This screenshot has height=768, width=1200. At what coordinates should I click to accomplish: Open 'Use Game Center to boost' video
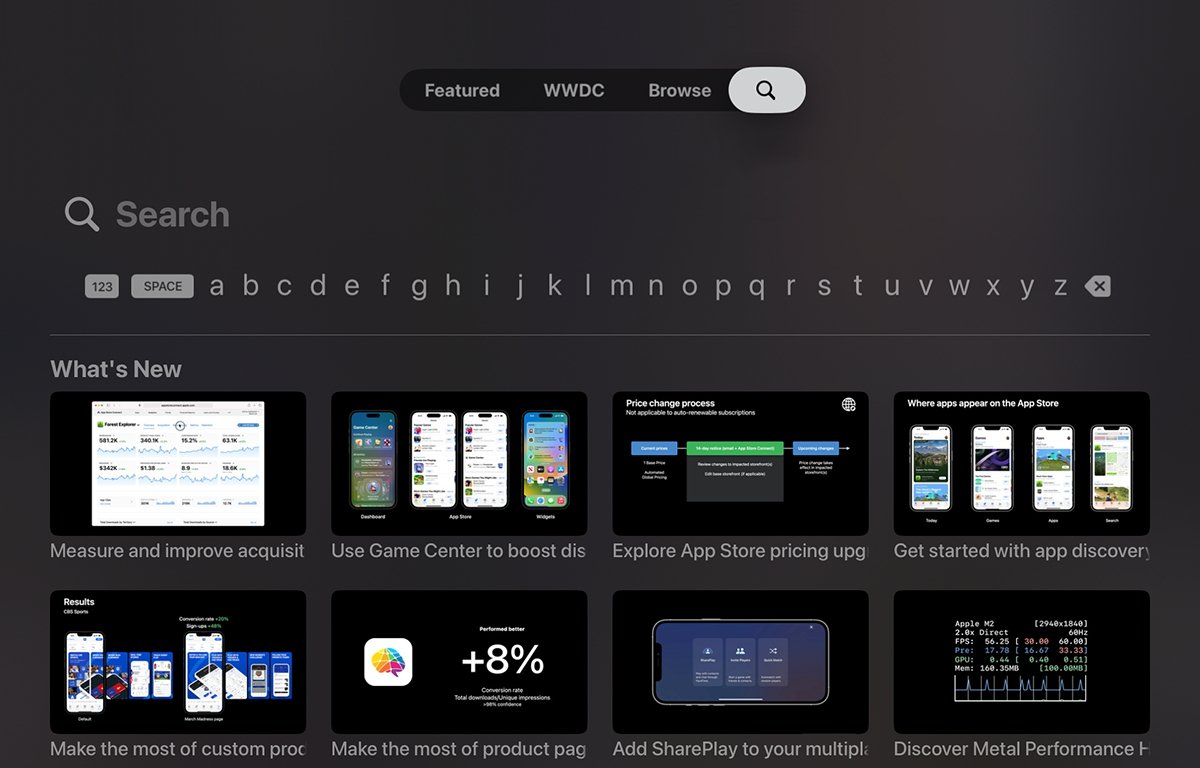pyautogui.click(x=459, y=463)
